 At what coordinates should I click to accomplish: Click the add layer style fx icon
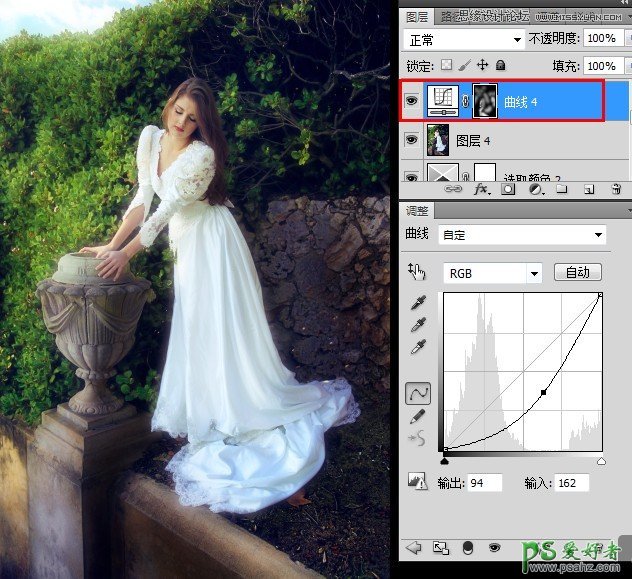pos(481,188)
